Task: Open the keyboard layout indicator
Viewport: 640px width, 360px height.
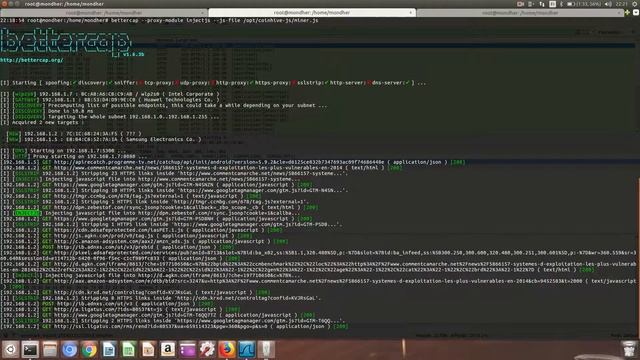Action: [x=552, y=4]
